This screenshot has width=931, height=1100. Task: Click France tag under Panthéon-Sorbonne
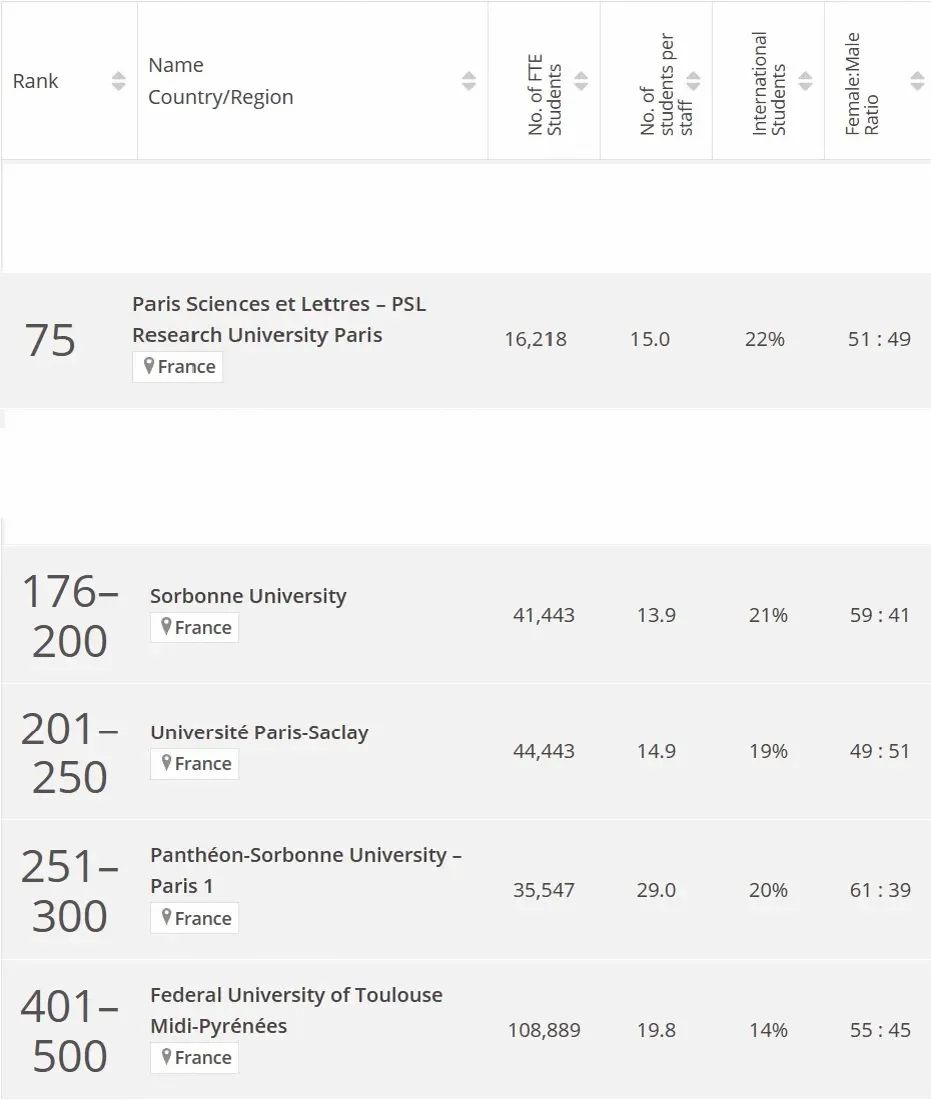194,918
